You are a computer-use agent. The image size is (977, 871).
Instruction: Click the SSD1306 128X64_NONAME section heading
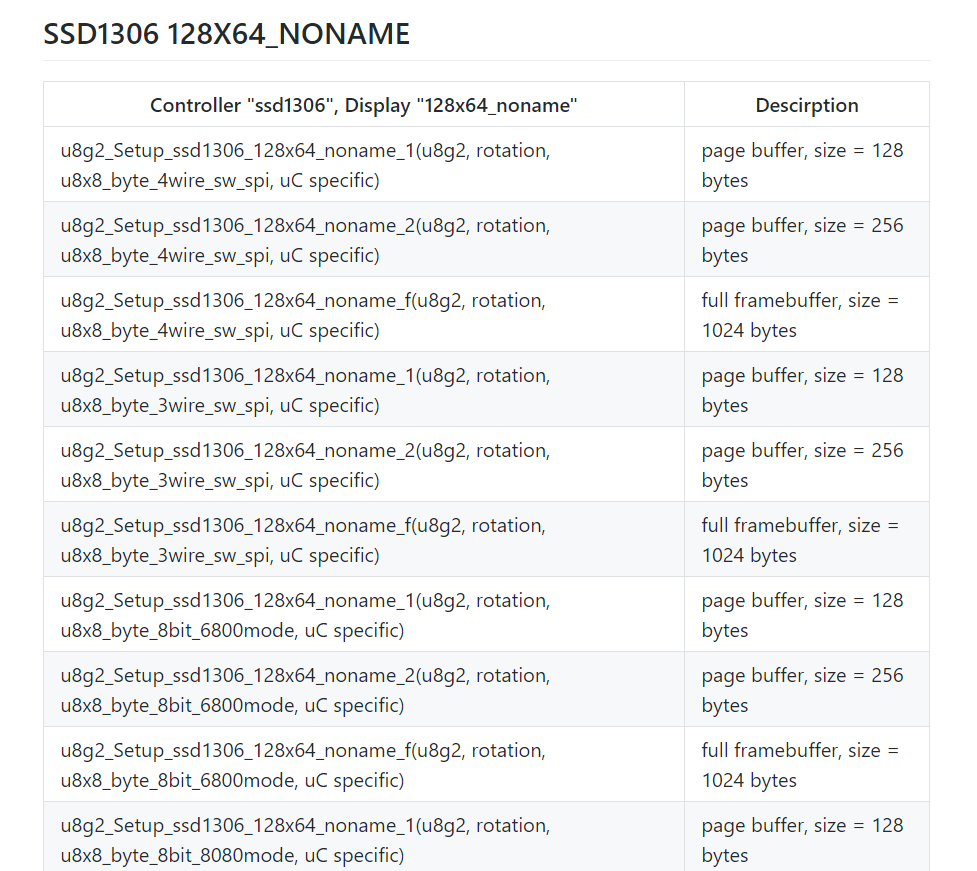point(226,34)
